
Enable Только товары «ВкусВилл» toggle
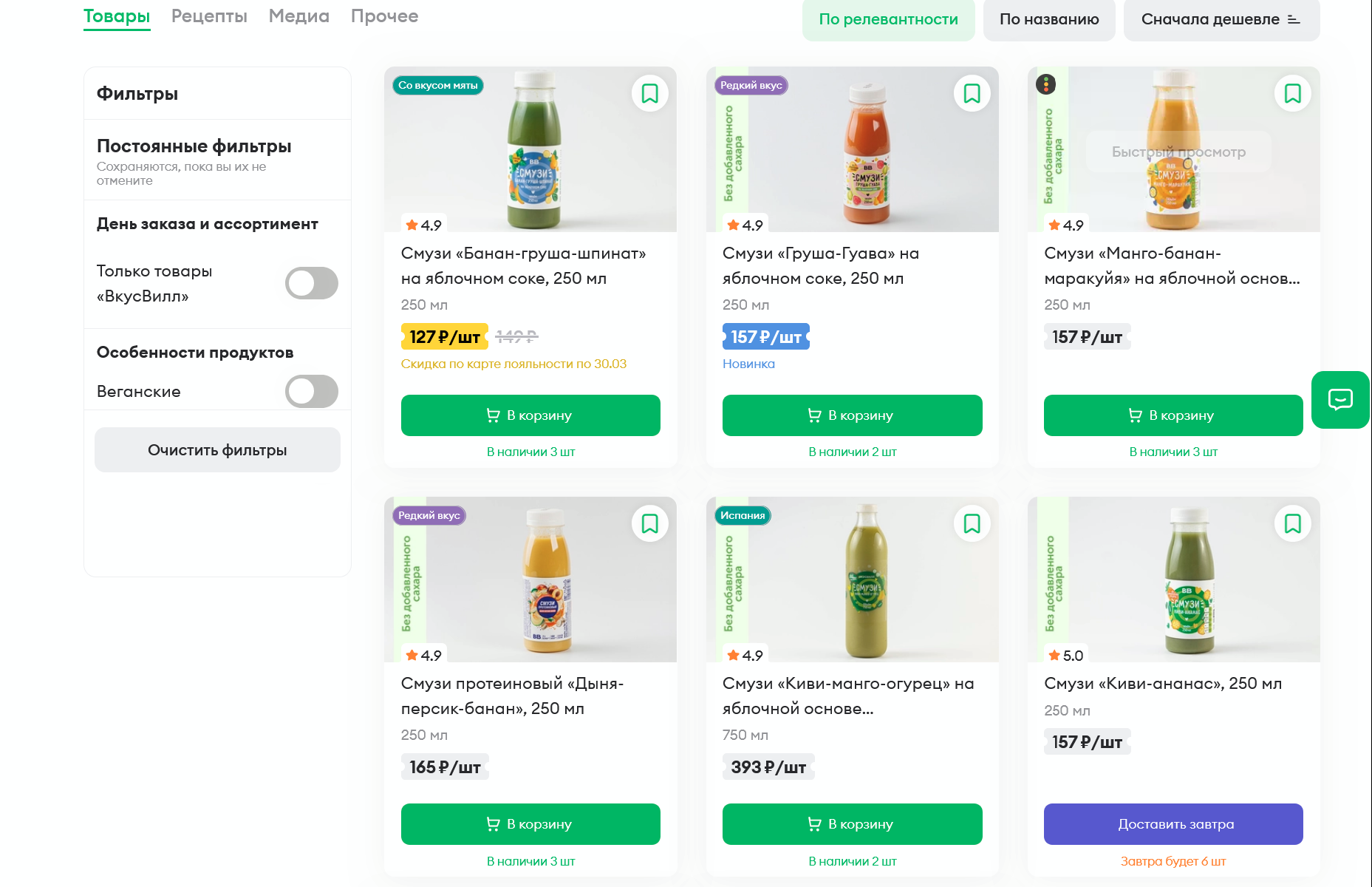point(312,283)
